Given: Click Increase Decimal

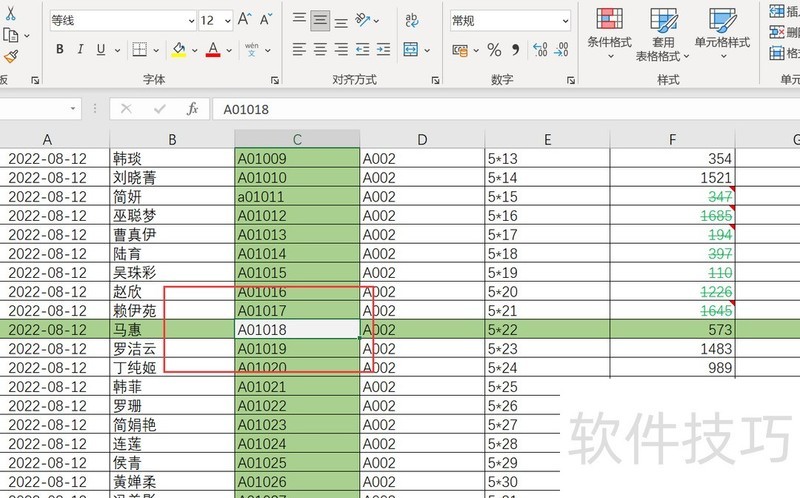Looking at the screenshot, I should click(x=540, y=49).
